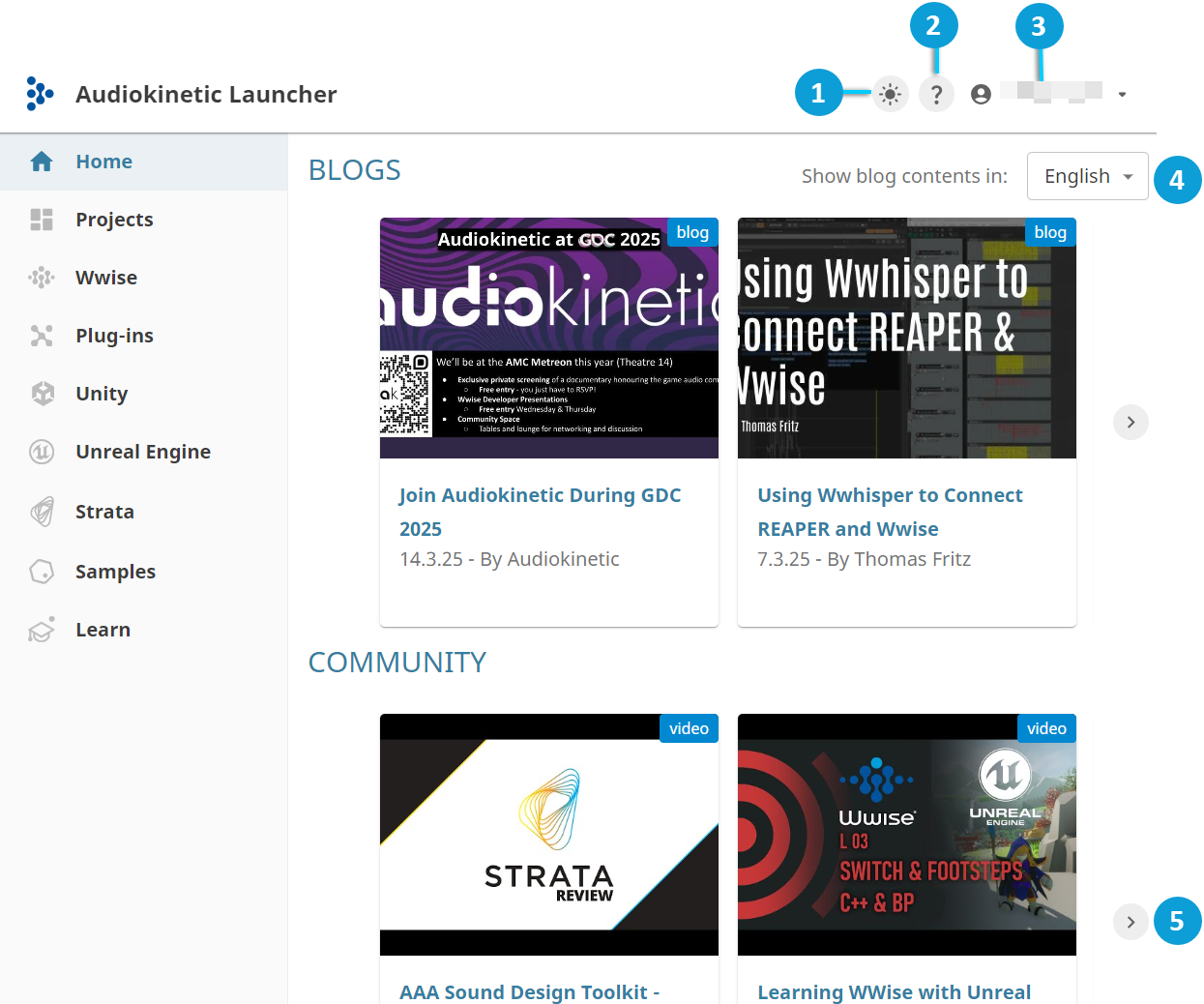Expand the user account dropdown arrow
This screenshot has height=1004, width=1204.
[1122, 95]
